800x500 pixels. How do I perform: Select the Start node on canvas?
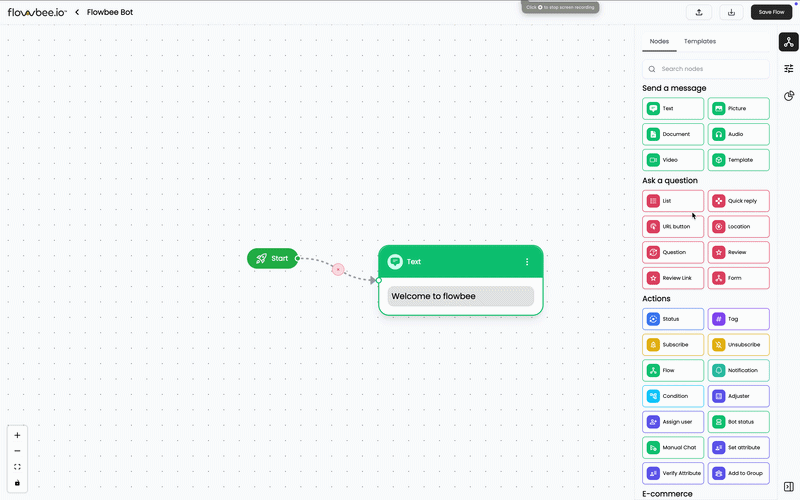(x=272, y=258)
